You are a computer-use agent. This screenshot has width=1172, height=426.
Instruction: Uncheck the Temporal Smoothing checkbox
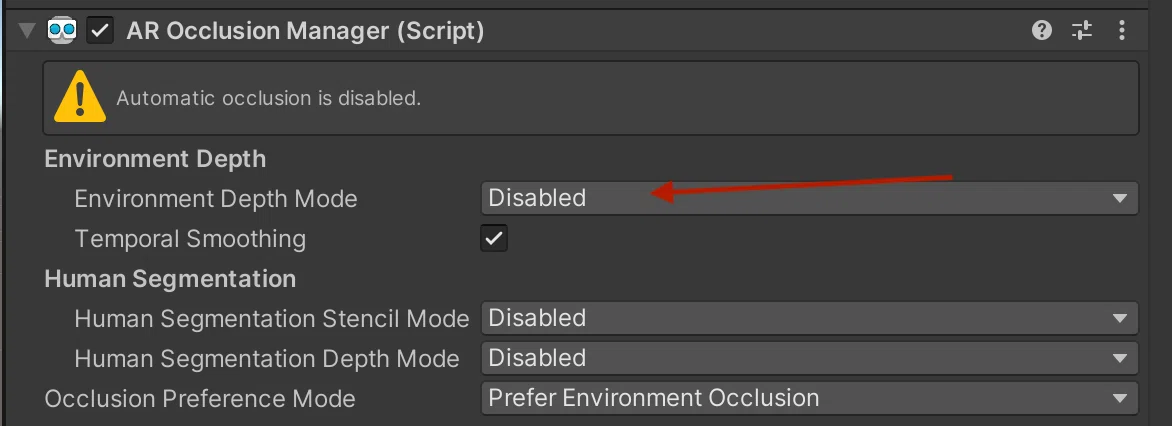pos(494,238)
